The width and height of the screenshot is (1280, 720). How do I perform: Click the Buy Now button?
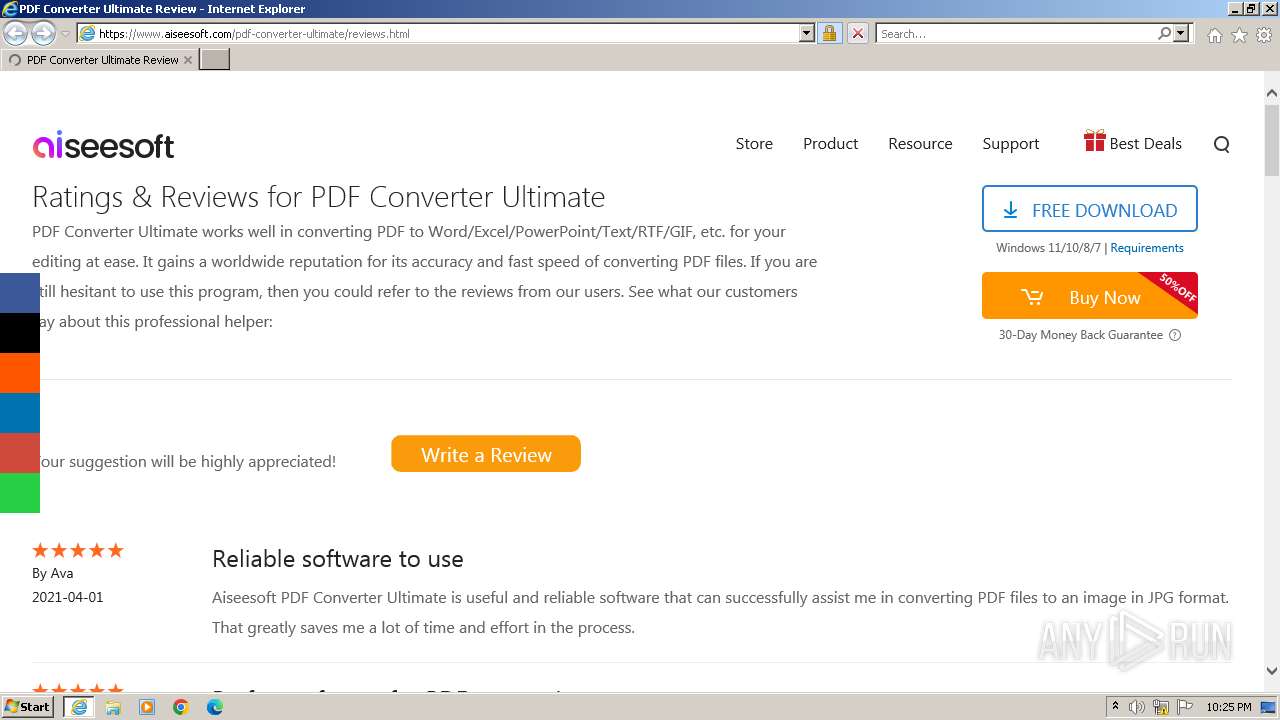pos(1089,296)
